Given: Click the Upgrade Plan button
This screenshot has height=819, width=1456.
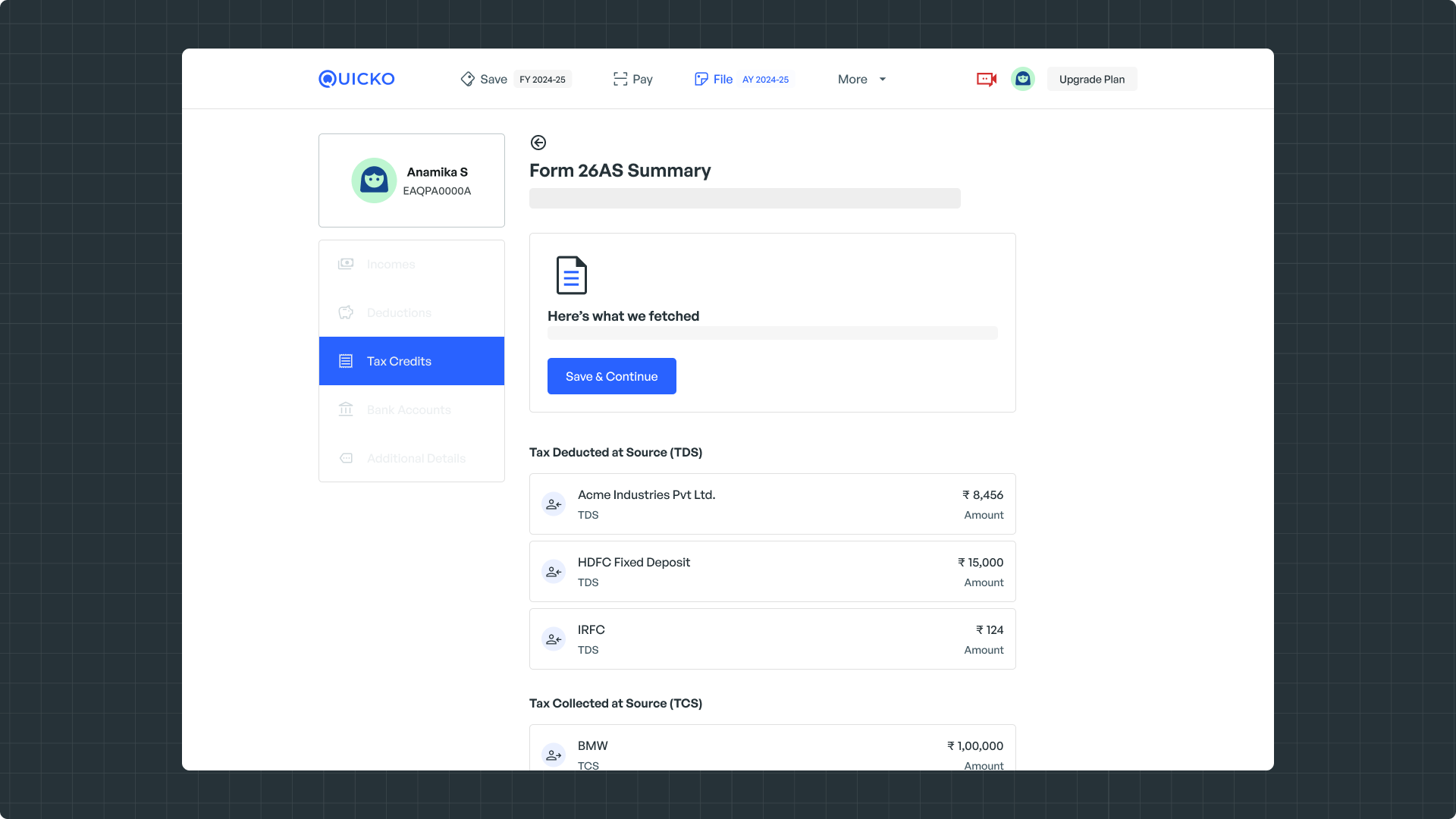Looking at the screenshot, I should pos(1092,79).
